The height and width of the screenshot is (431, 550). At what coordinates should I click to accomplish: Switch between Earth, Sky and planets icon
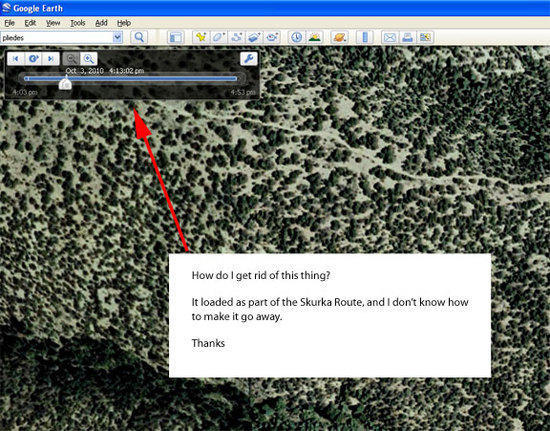tap(340, 37)
